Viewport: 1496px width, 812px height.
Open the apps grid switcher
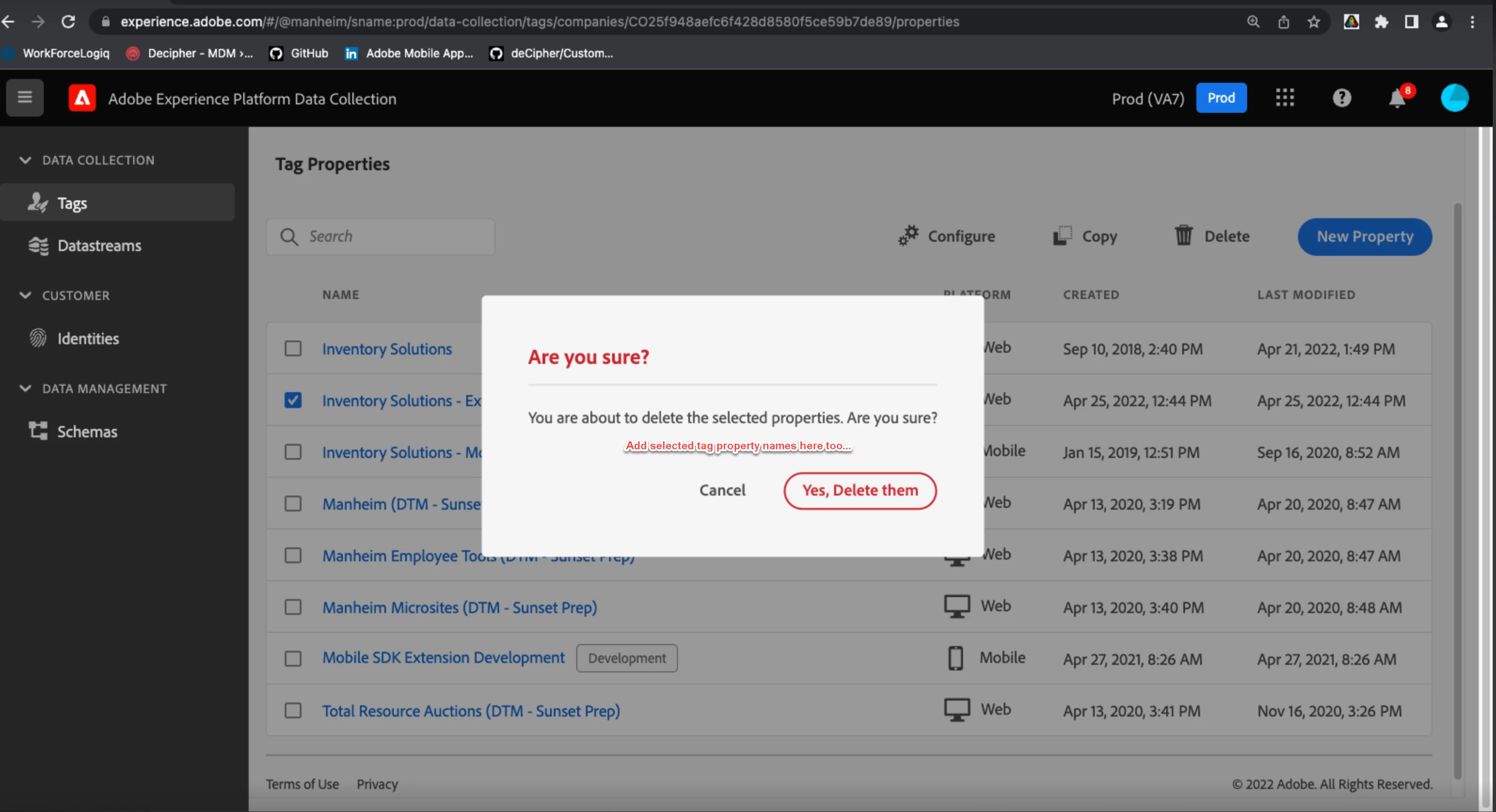pos(1285,97)
